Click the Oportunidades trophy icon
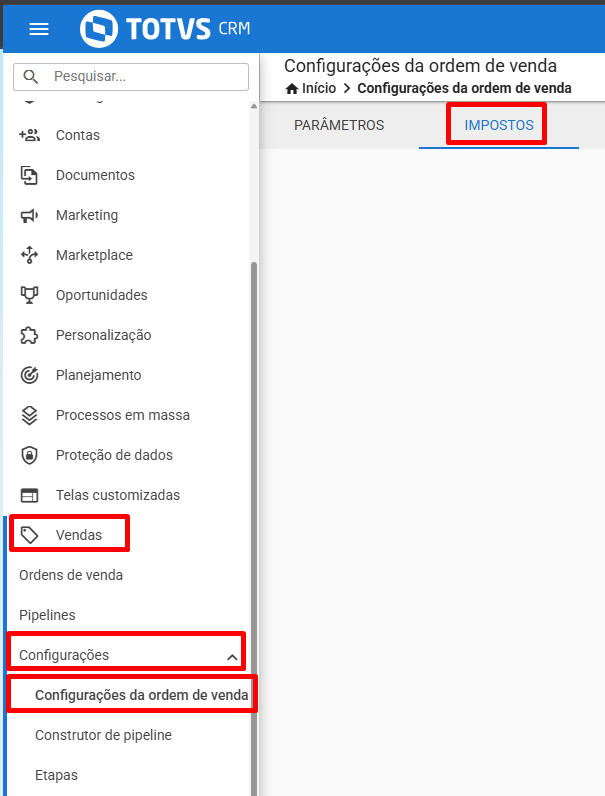The width and height of the screenshot is (605, 796). click(x=29, y=295)
